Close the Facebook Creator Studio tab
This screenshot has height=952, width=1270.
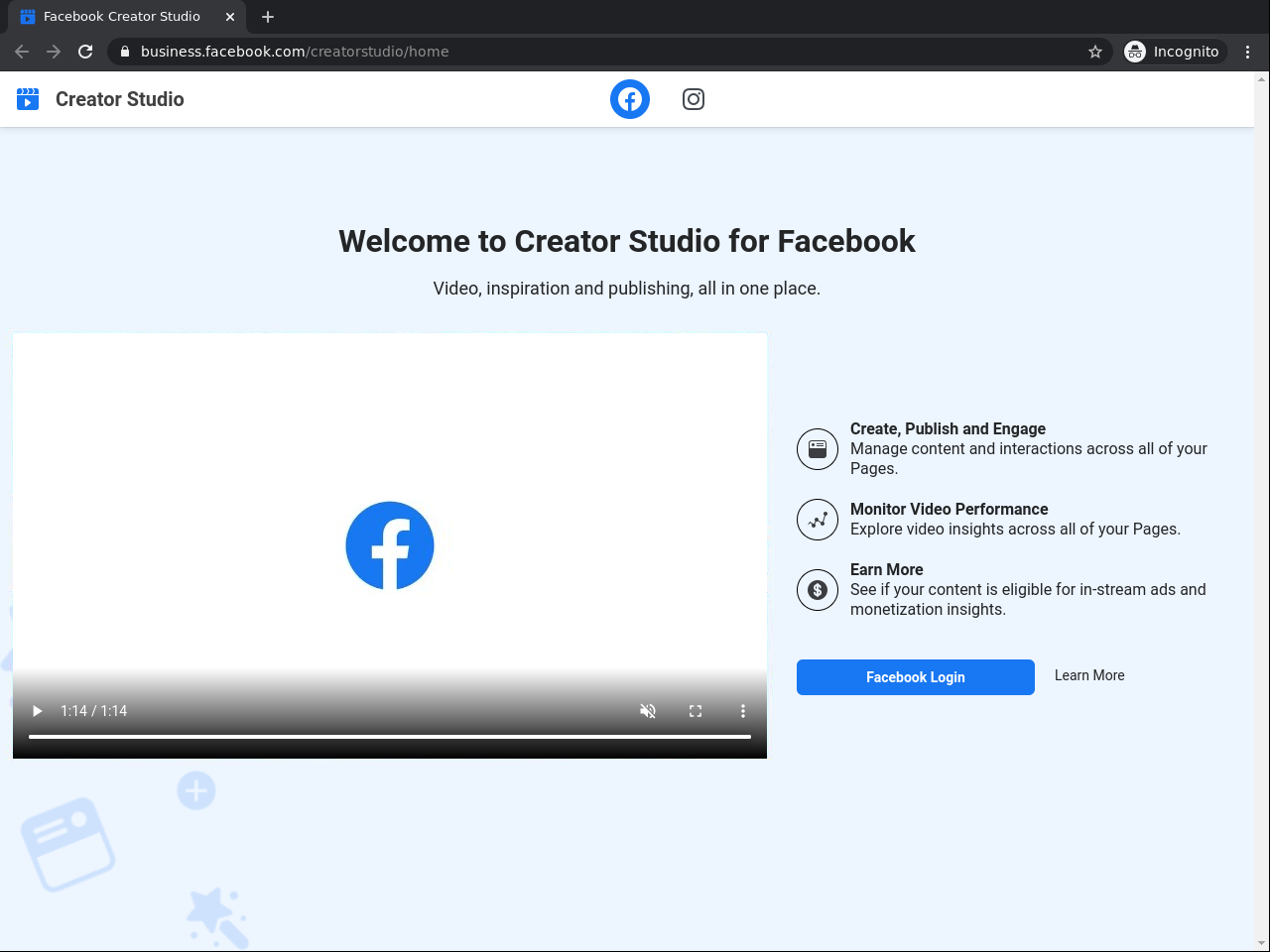[230, 17]
